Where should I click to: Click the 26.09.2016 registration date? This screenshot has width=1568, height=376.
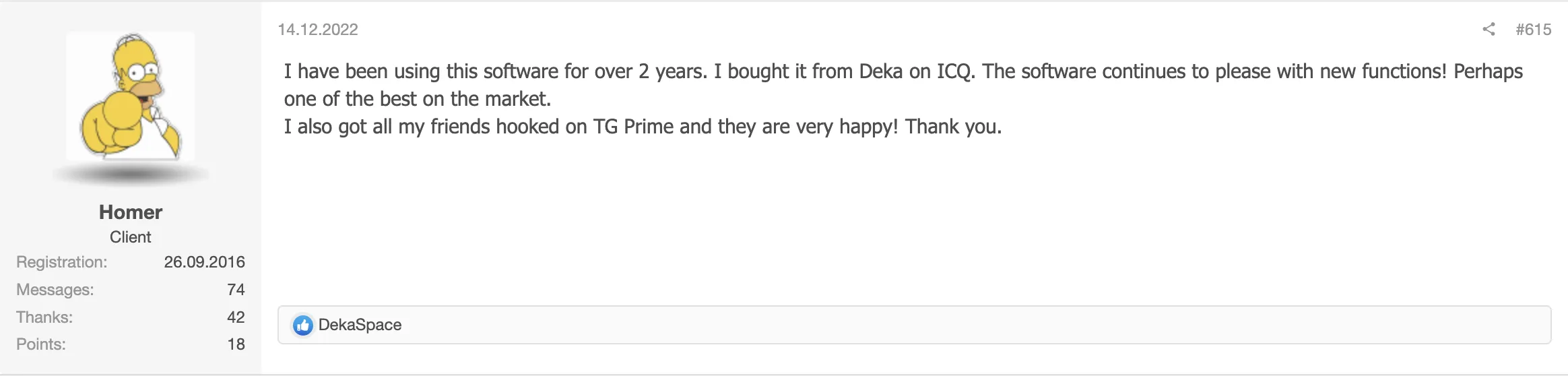[204, 262]
